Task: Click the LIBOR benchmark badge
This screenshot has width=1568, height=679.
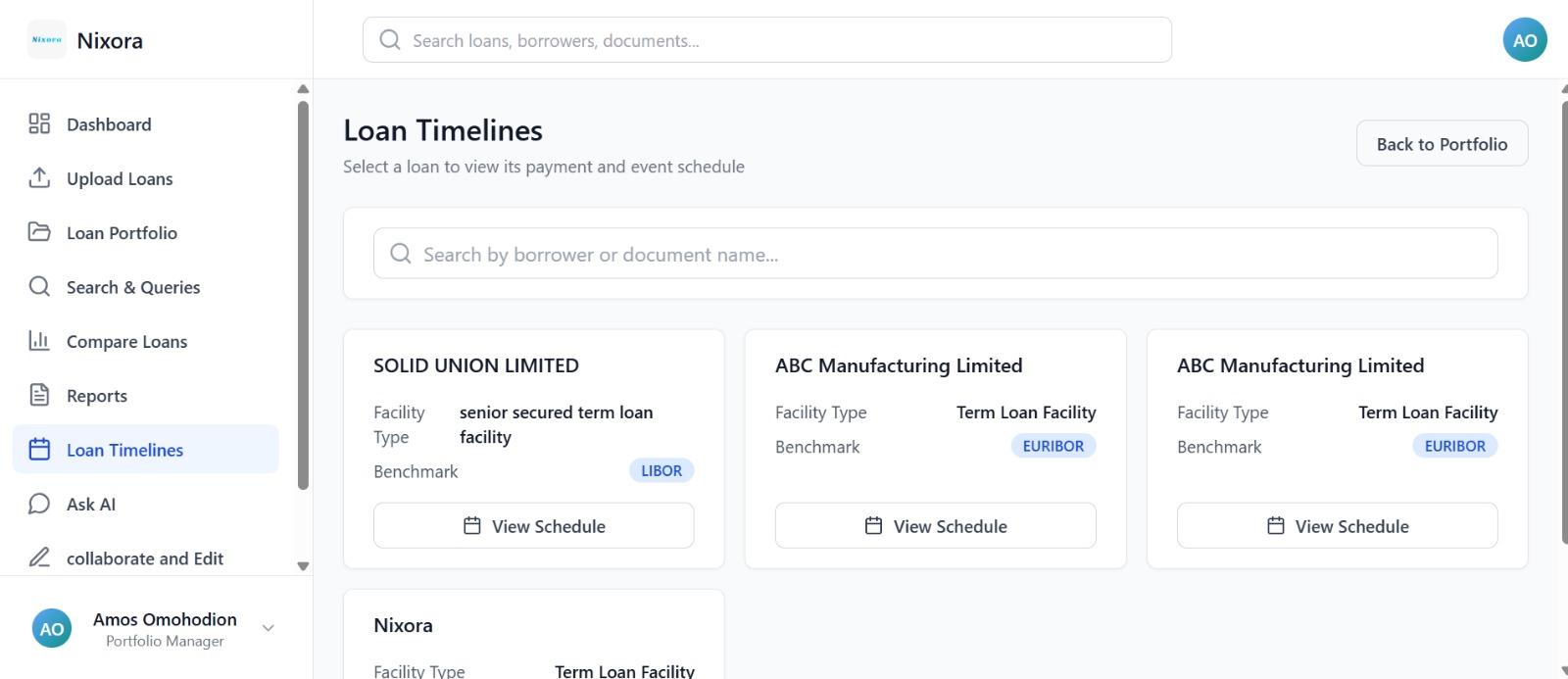Action: click(x=661, y=470)
